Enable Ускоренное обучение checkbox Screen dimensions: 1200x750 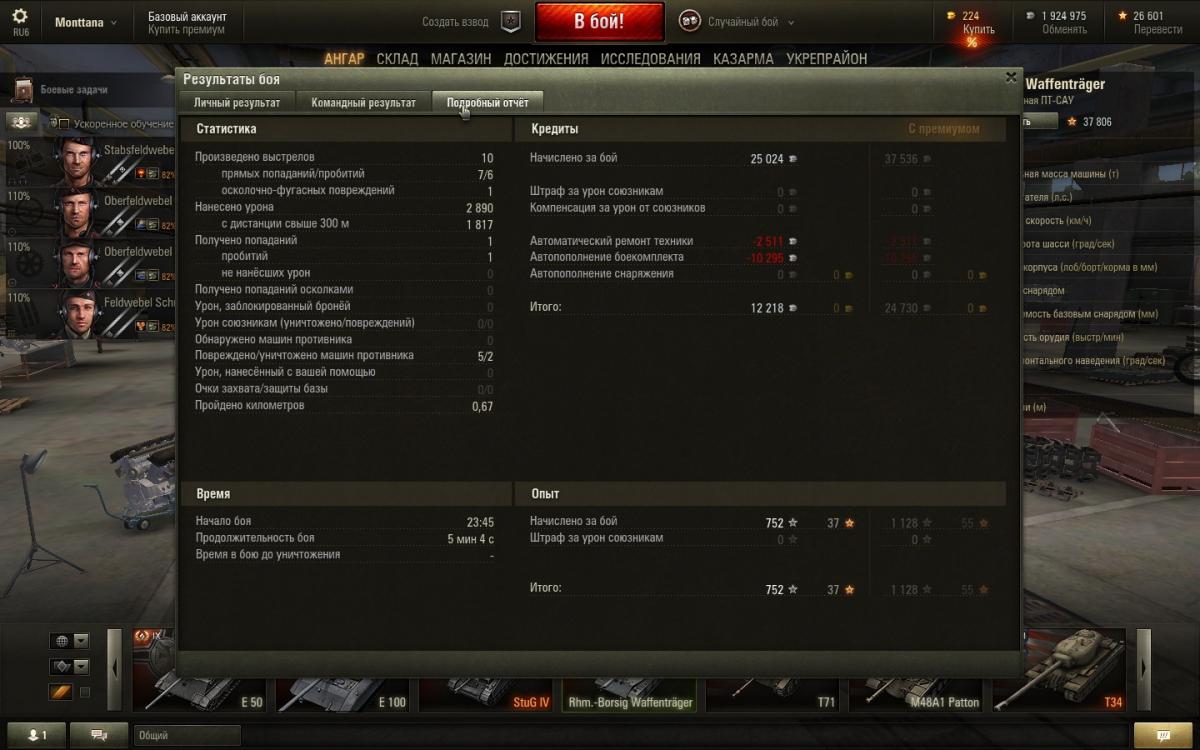[64, 124]
